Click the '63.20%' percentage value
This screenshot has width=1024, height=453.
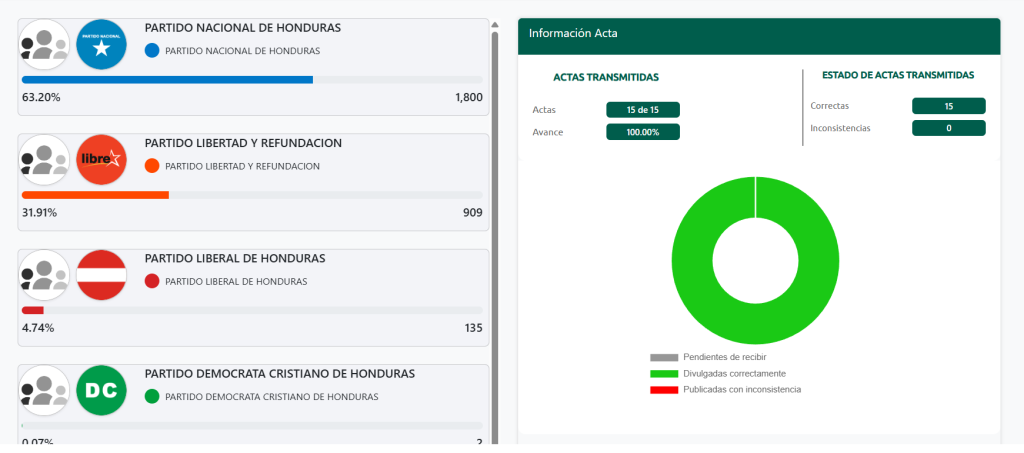pyautogui.click(x=41, y=97)
